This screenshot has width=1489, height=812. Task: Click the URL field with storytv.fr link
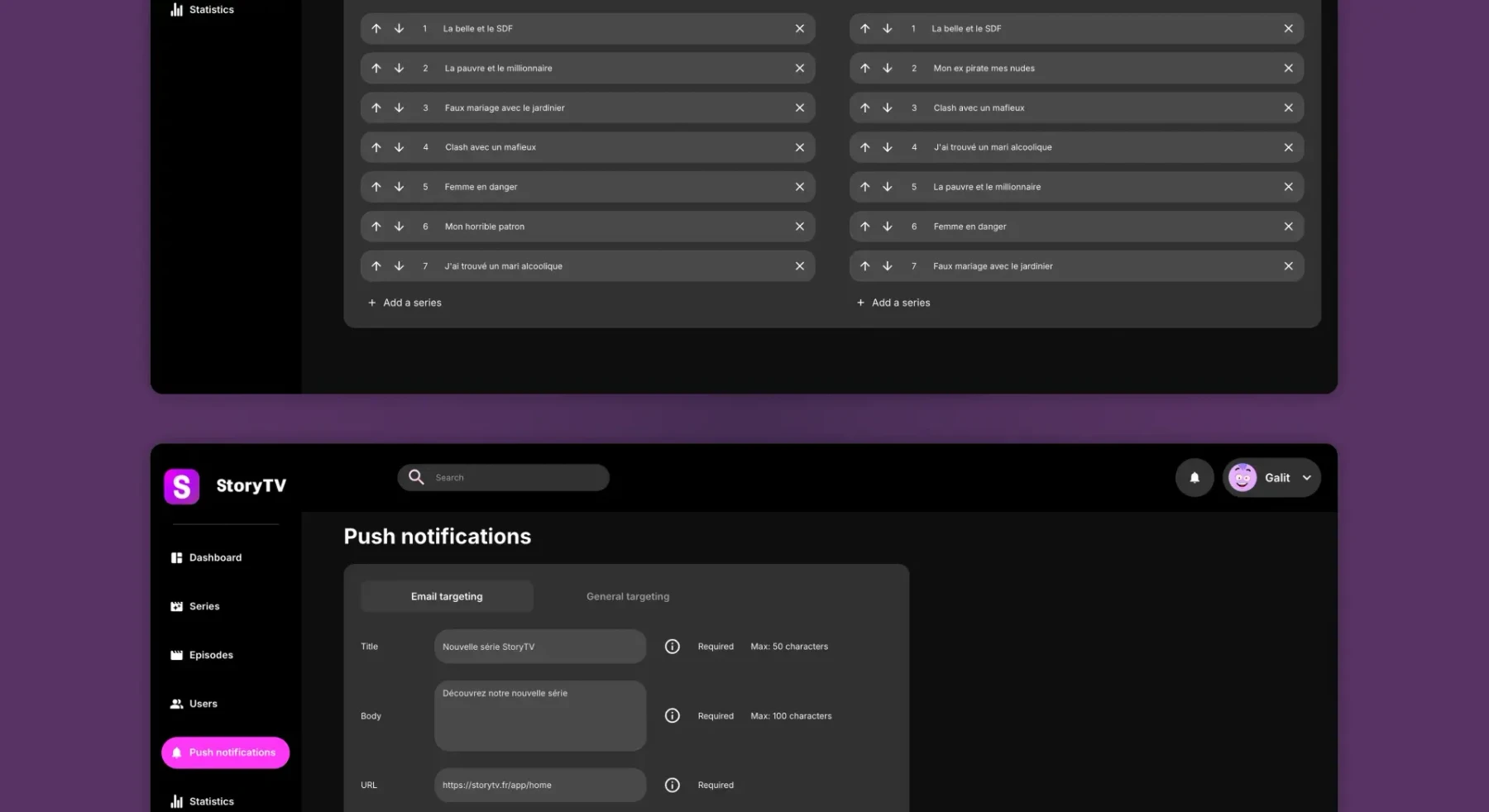click(540, 785)
